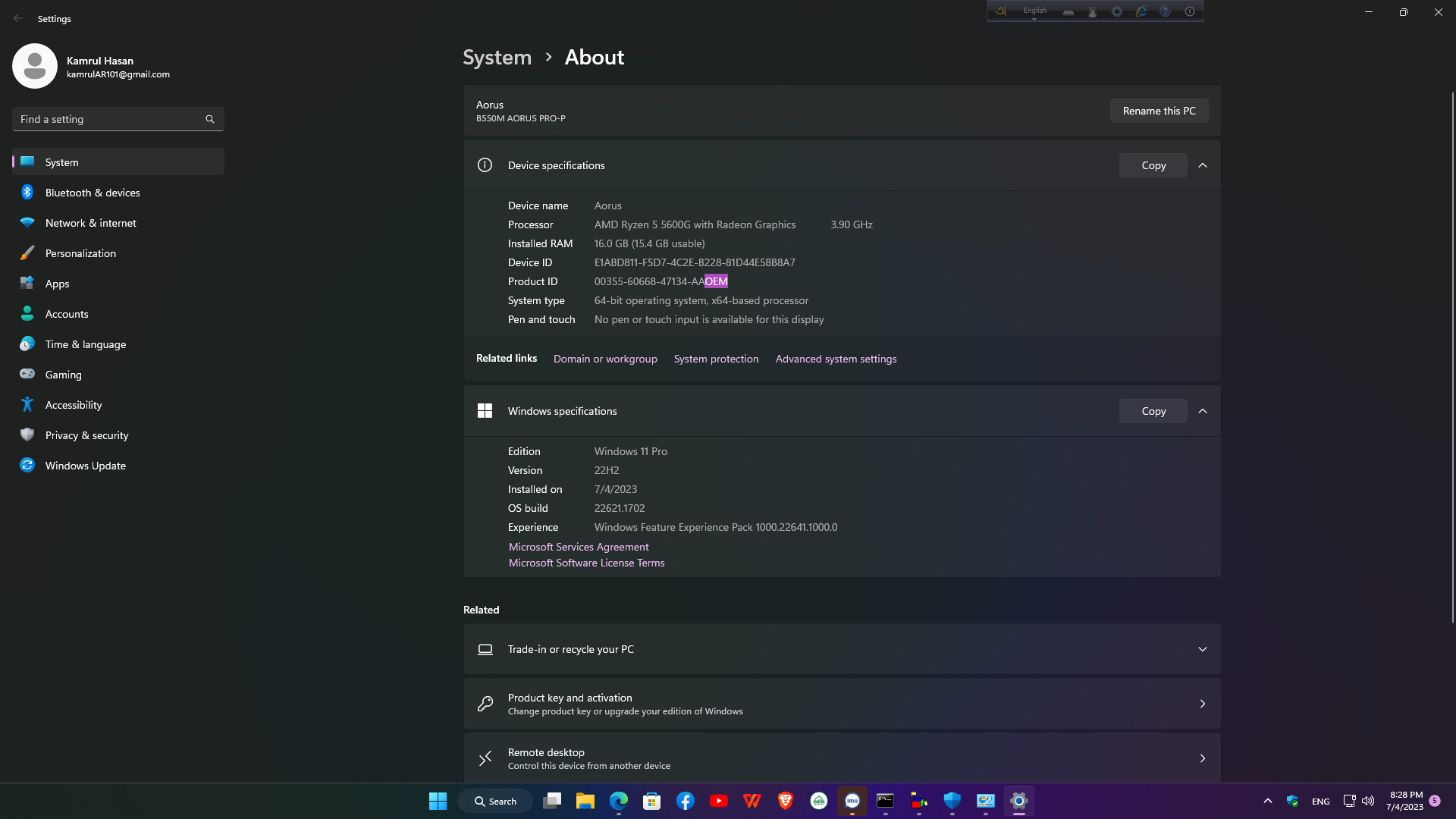Collapse the Windows specifications section
The image size is (1456, 819).
1203,411
